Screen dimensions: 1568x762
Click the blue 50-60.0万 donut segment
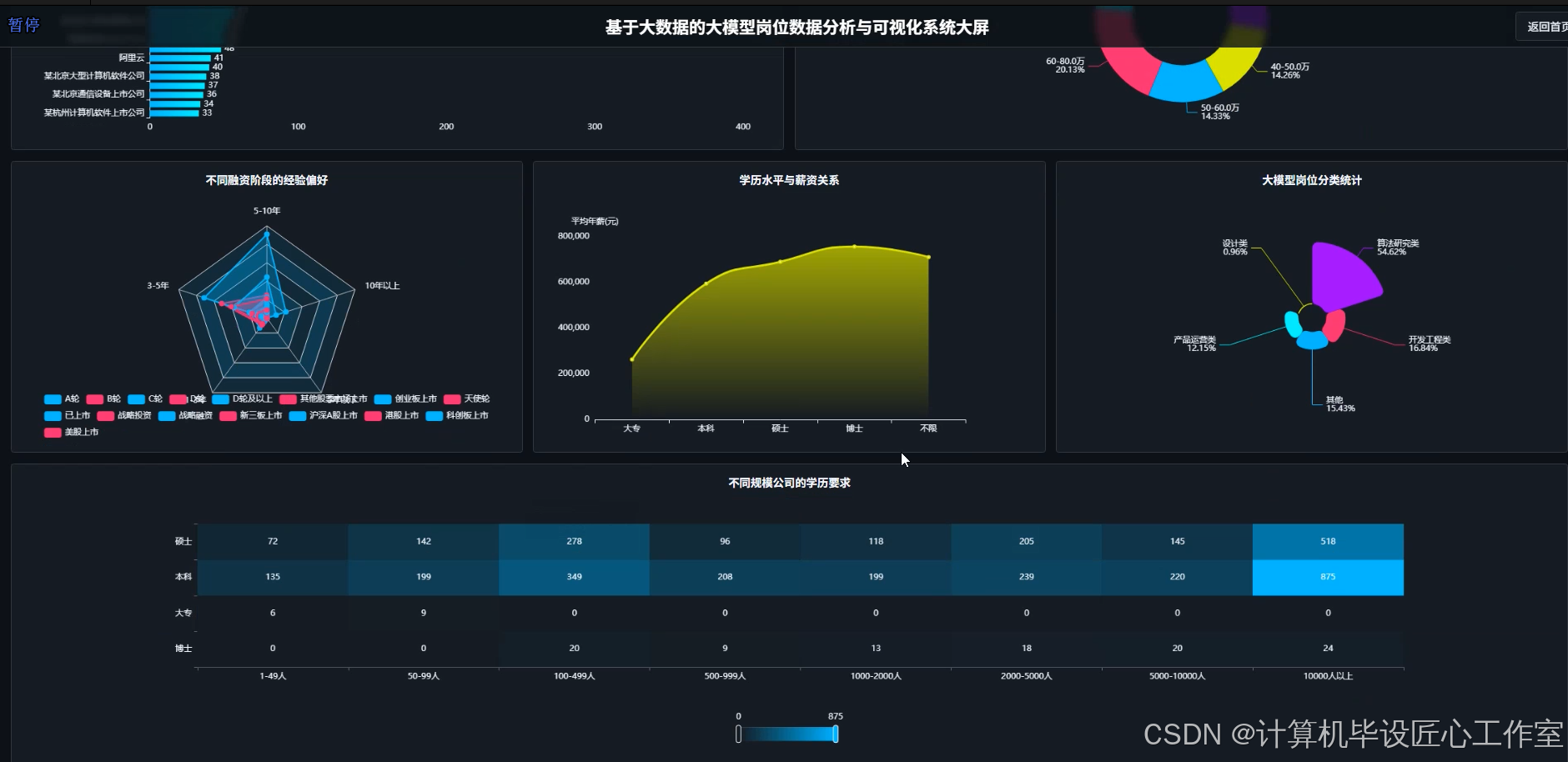pos(1185,82)
